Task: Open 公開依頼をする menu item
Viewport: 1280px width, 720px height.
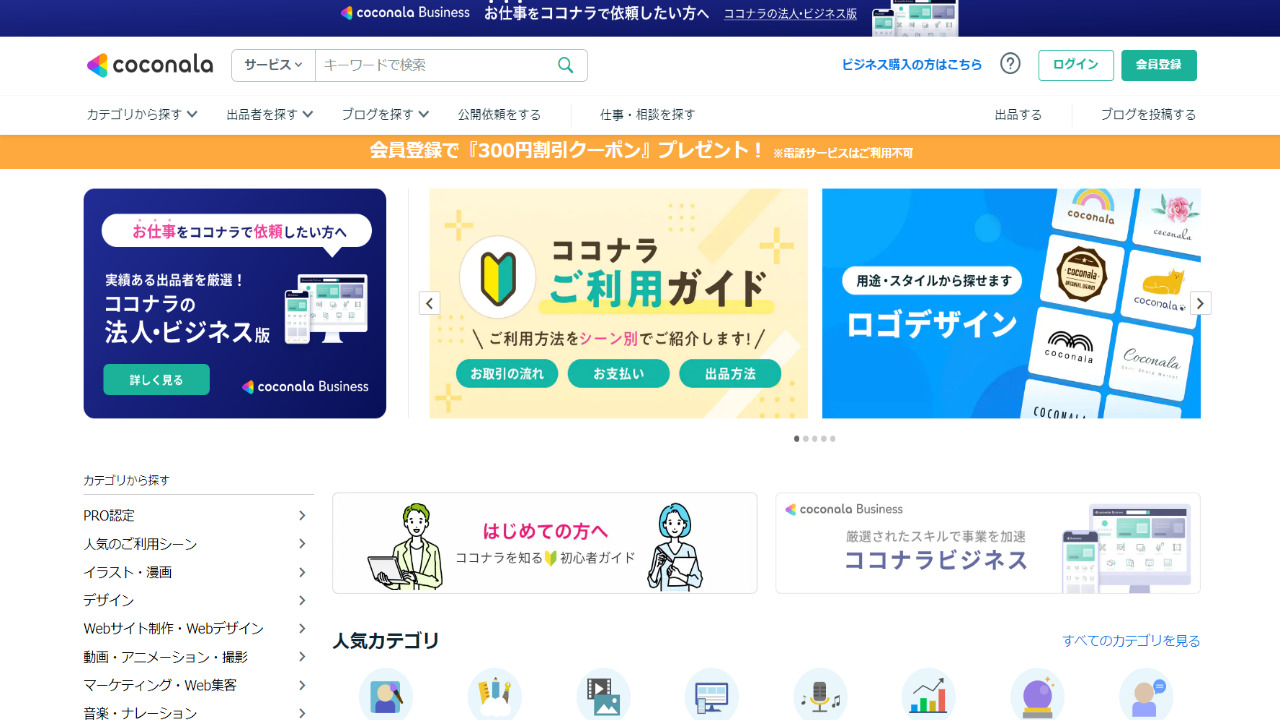Action: (x=499, y=115)
